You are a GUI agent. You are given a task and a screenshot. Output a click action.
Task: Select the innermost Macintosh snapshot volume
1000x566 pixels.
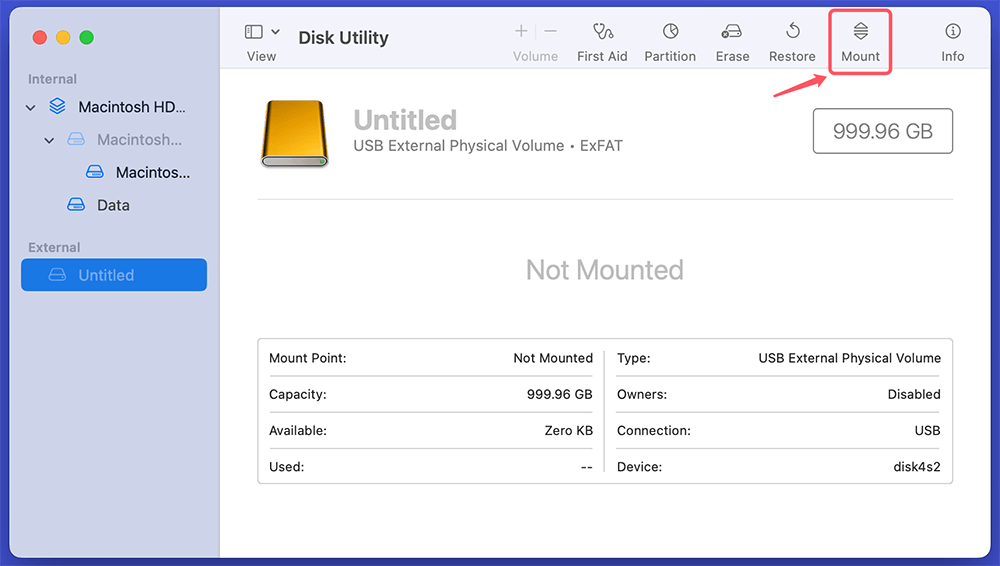151,172
